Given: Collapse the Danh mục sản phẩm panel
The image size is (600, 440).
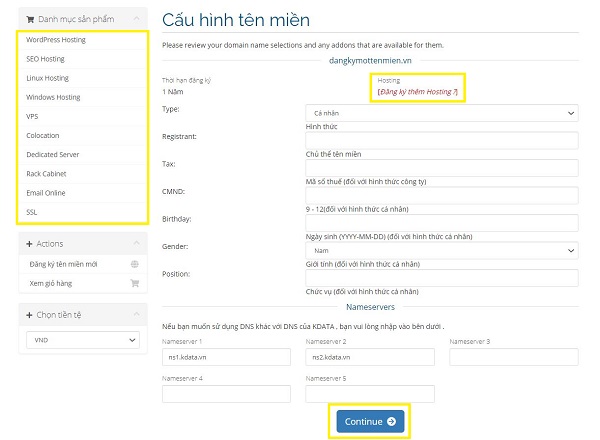Looking at the screenshot, I should click(x=135, y=18).
